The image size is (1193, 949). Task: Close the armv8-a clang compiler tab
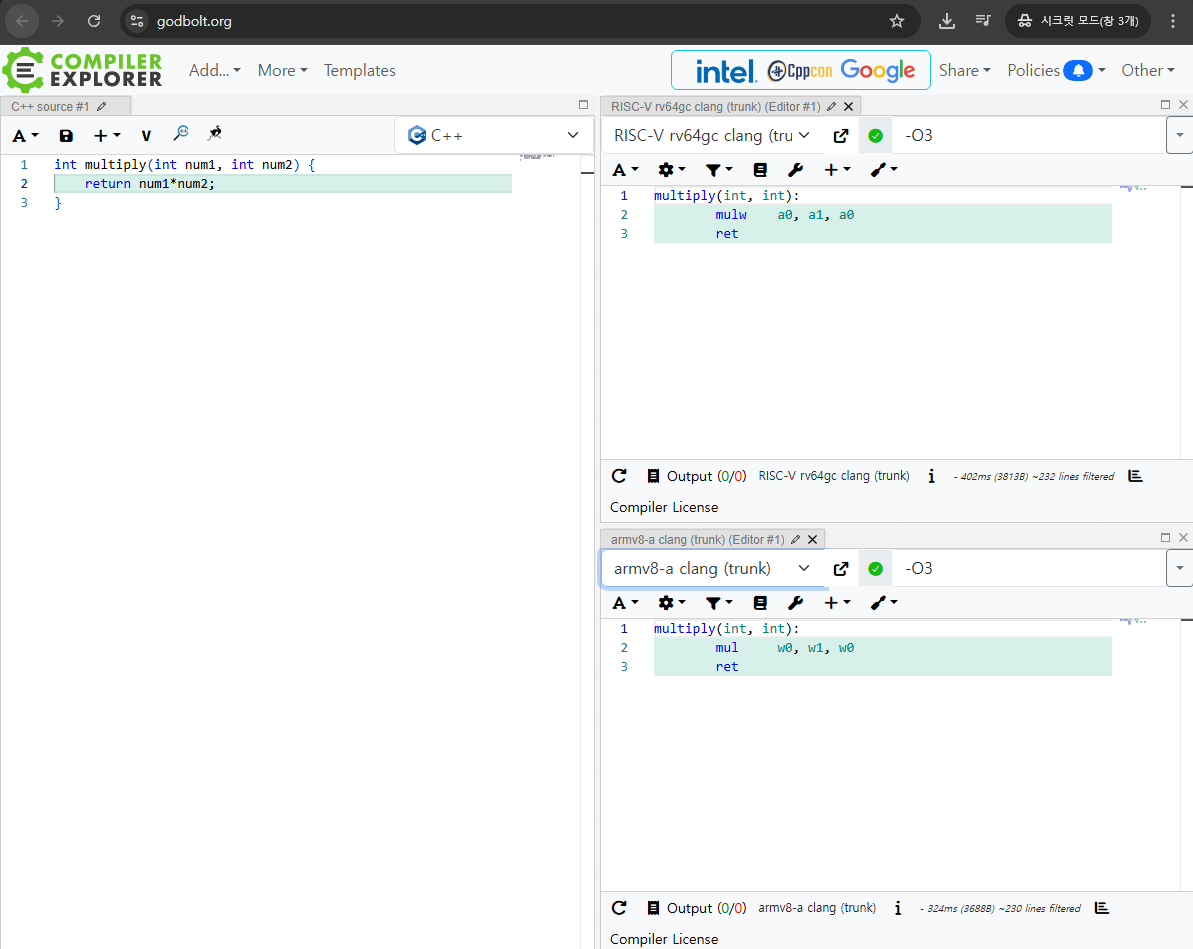click(813, 539)
